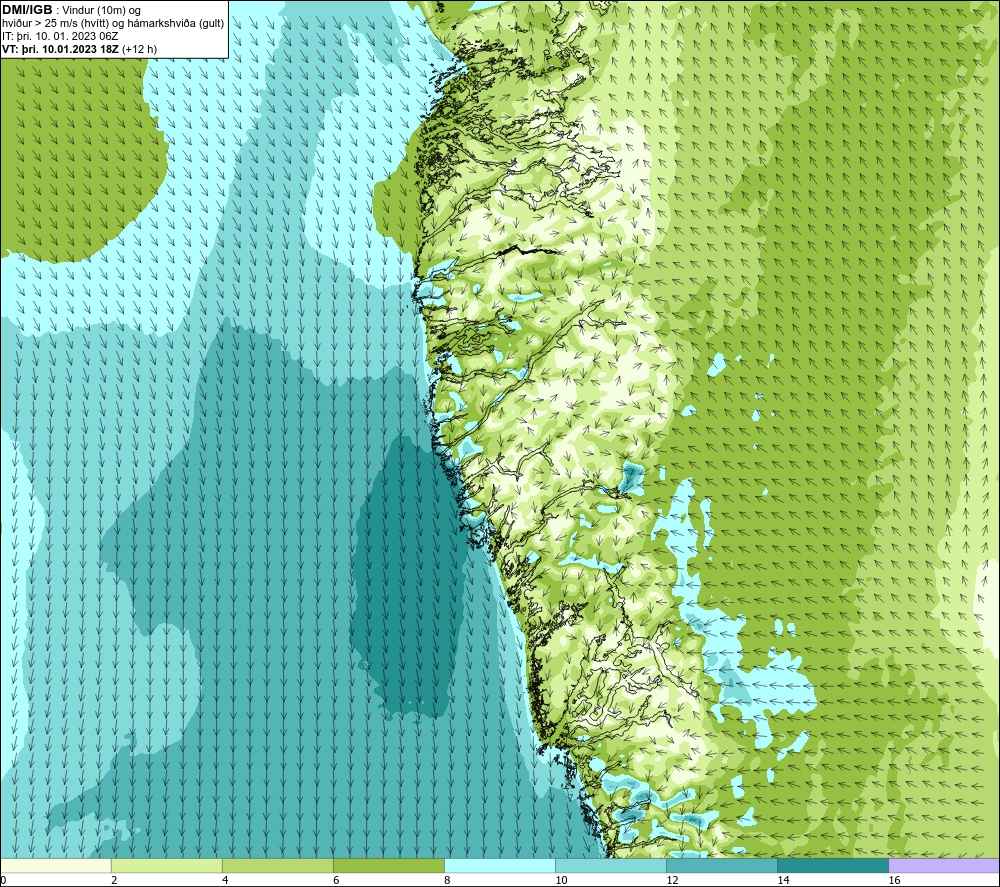Click the '(+12 h)' forecast offset text
1000x887 pixels.
coord(139,49)
